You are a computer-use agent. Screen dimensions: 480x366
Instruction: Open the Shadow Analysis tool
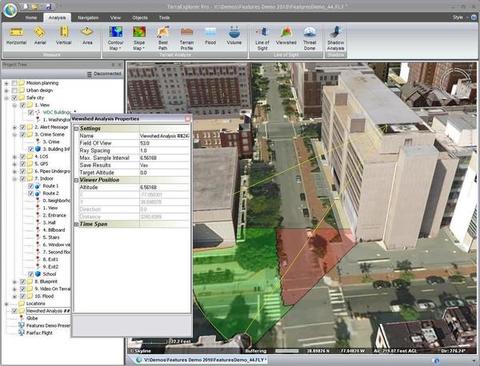tap(335, 38)
